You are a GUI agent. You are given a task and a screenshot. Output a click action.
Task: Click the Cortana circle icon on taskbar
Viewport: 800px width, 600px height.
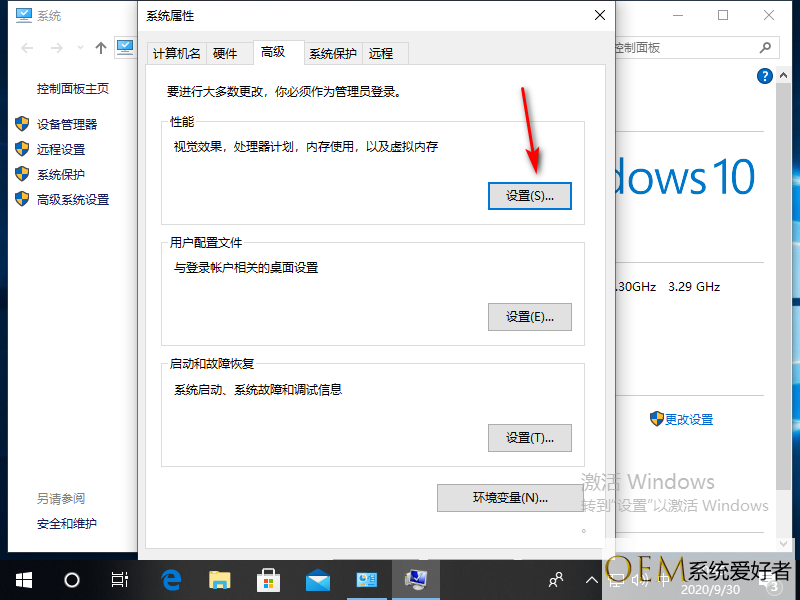71,579
